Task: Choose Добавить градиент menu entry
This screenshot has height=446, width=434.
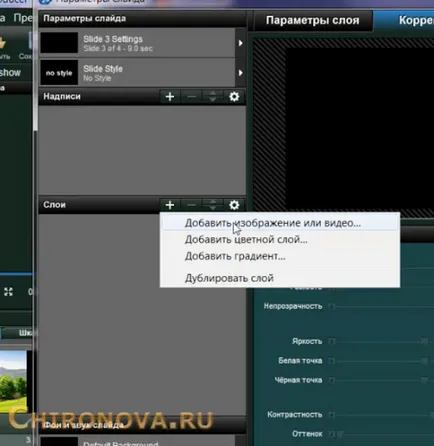Action: point(280,256)
